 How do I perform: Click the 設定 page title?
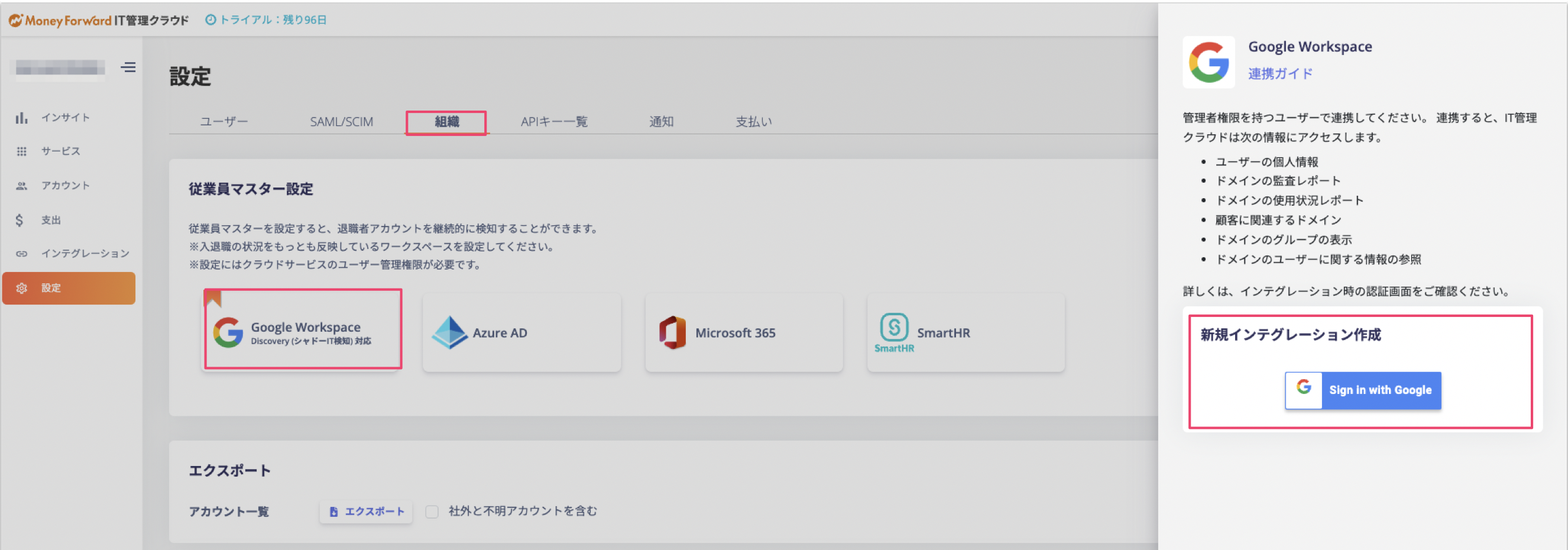tap(190, 77)
